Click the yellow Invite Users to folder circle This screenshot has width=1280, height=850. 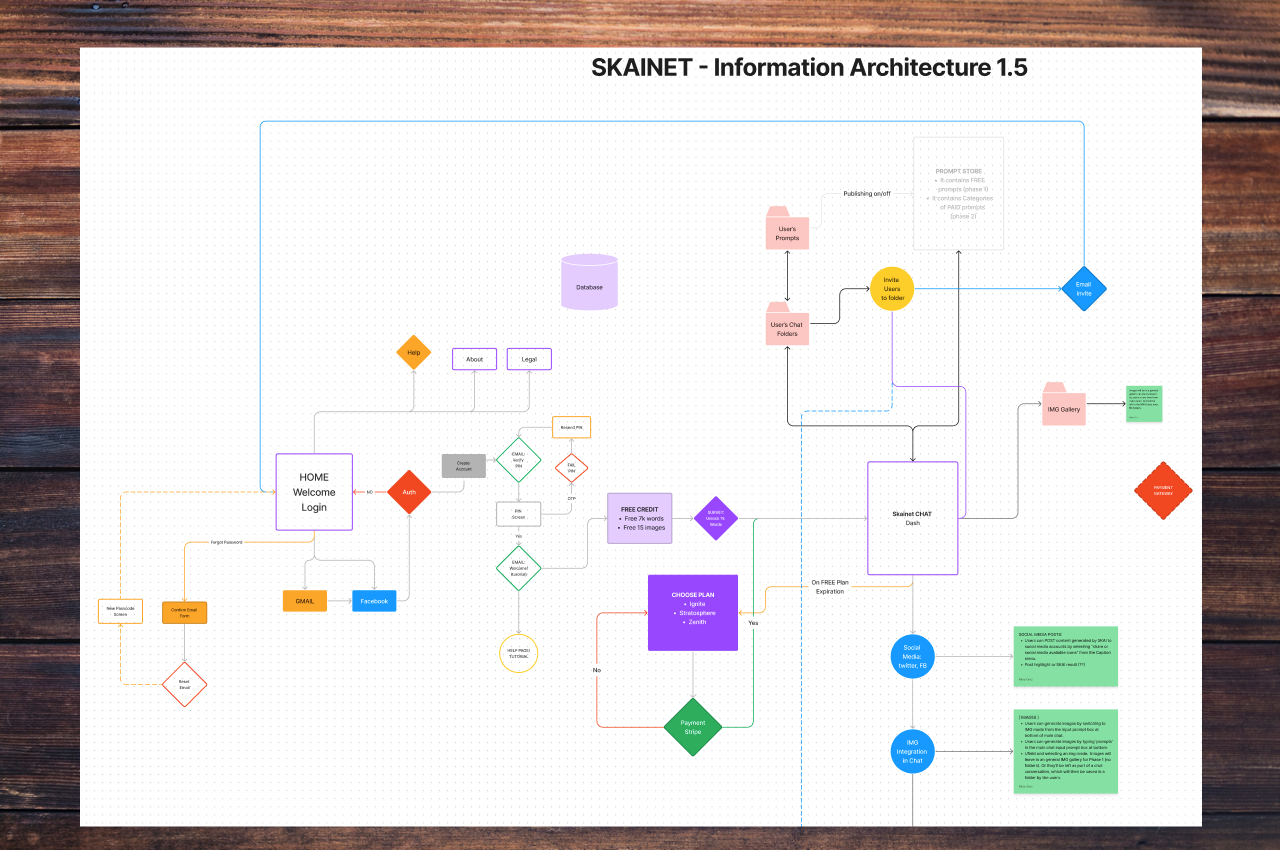892,289
